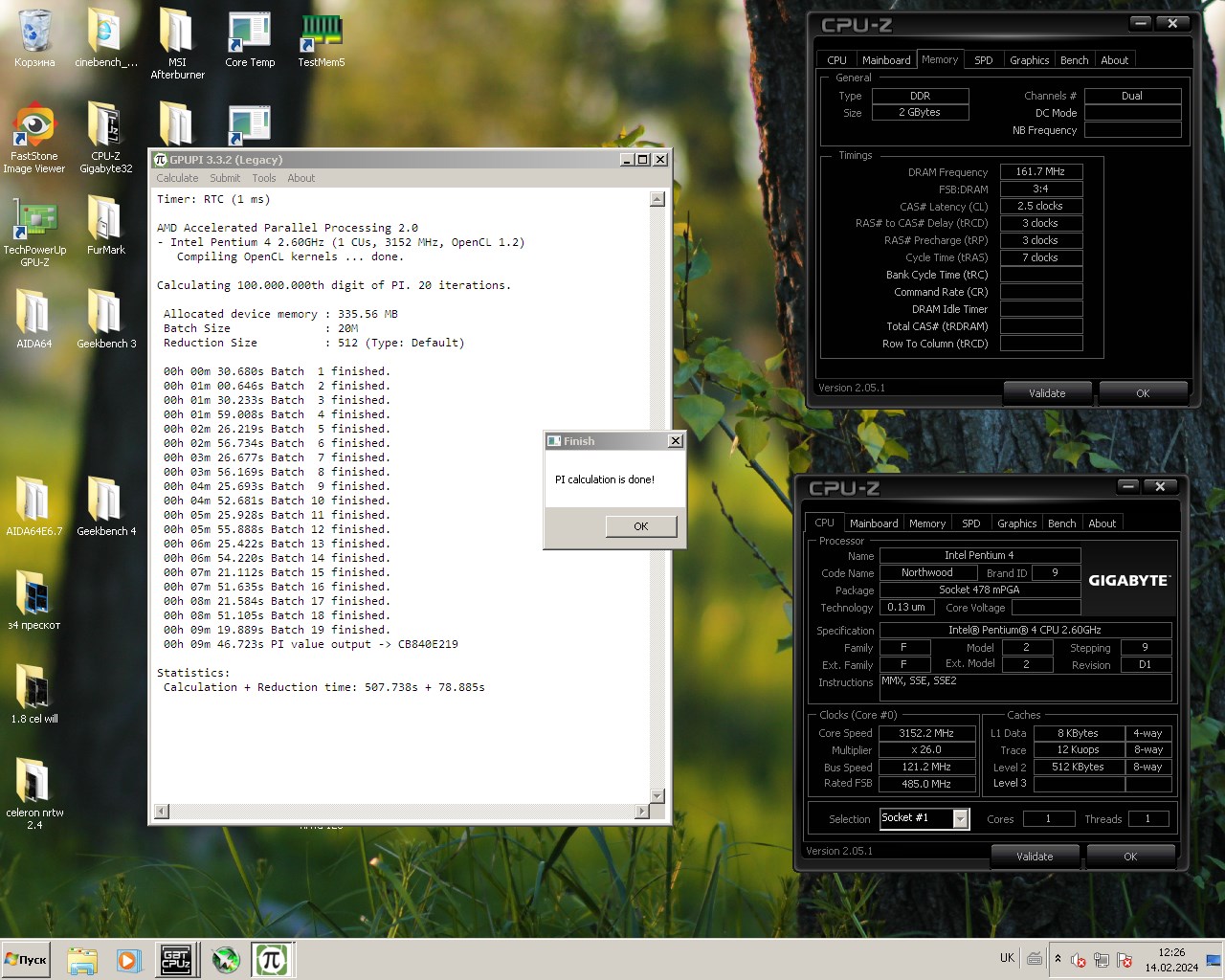Open the Tools menu in GPUPI

[264, 178]
